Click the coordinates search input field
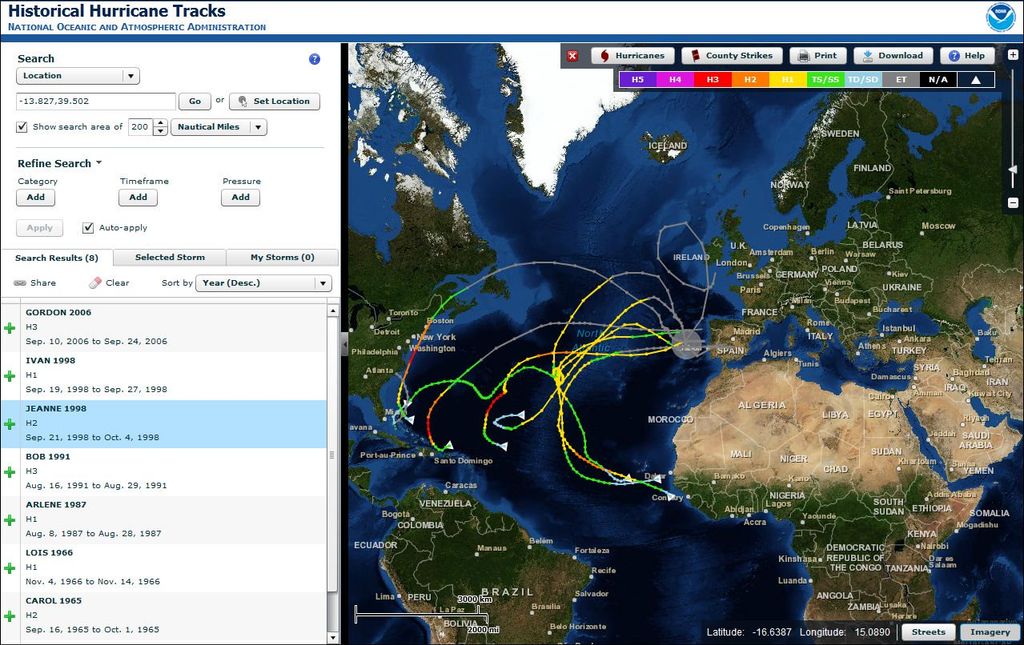The width and height of the screenshot is (1024, 645). 96,101
